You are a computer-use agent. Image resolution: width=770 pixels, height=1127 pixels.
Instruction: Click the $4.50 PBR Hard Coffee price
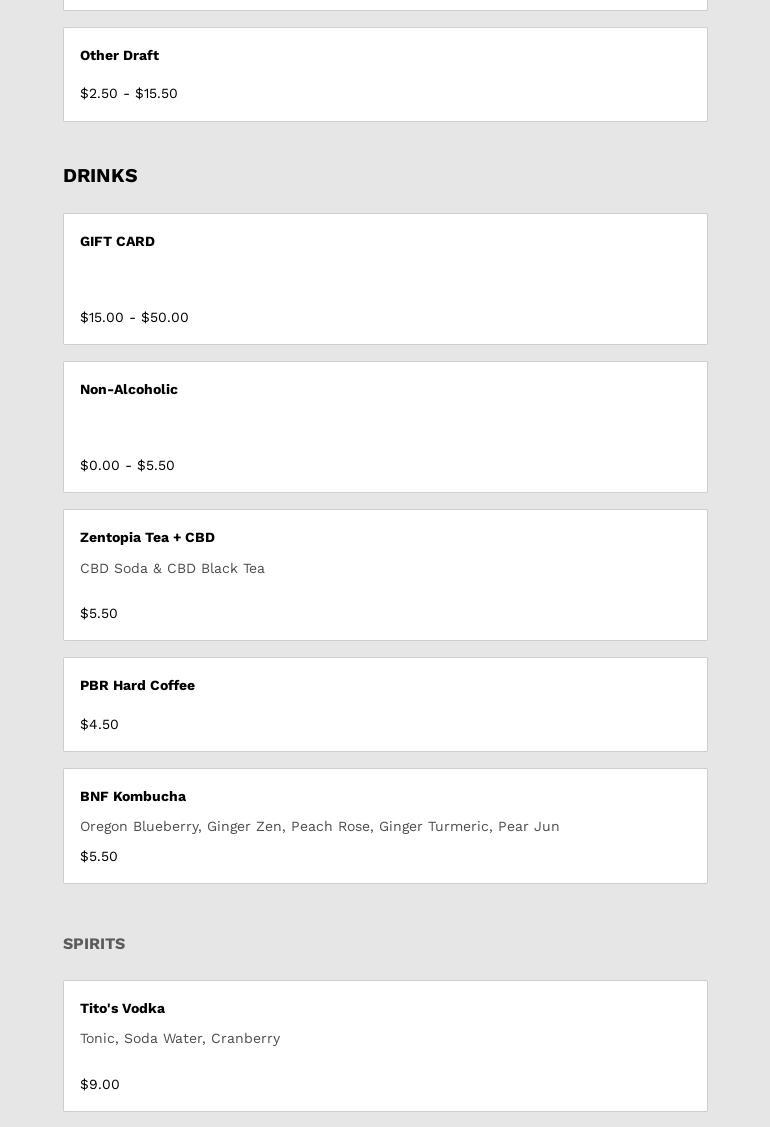coord(99,724)
